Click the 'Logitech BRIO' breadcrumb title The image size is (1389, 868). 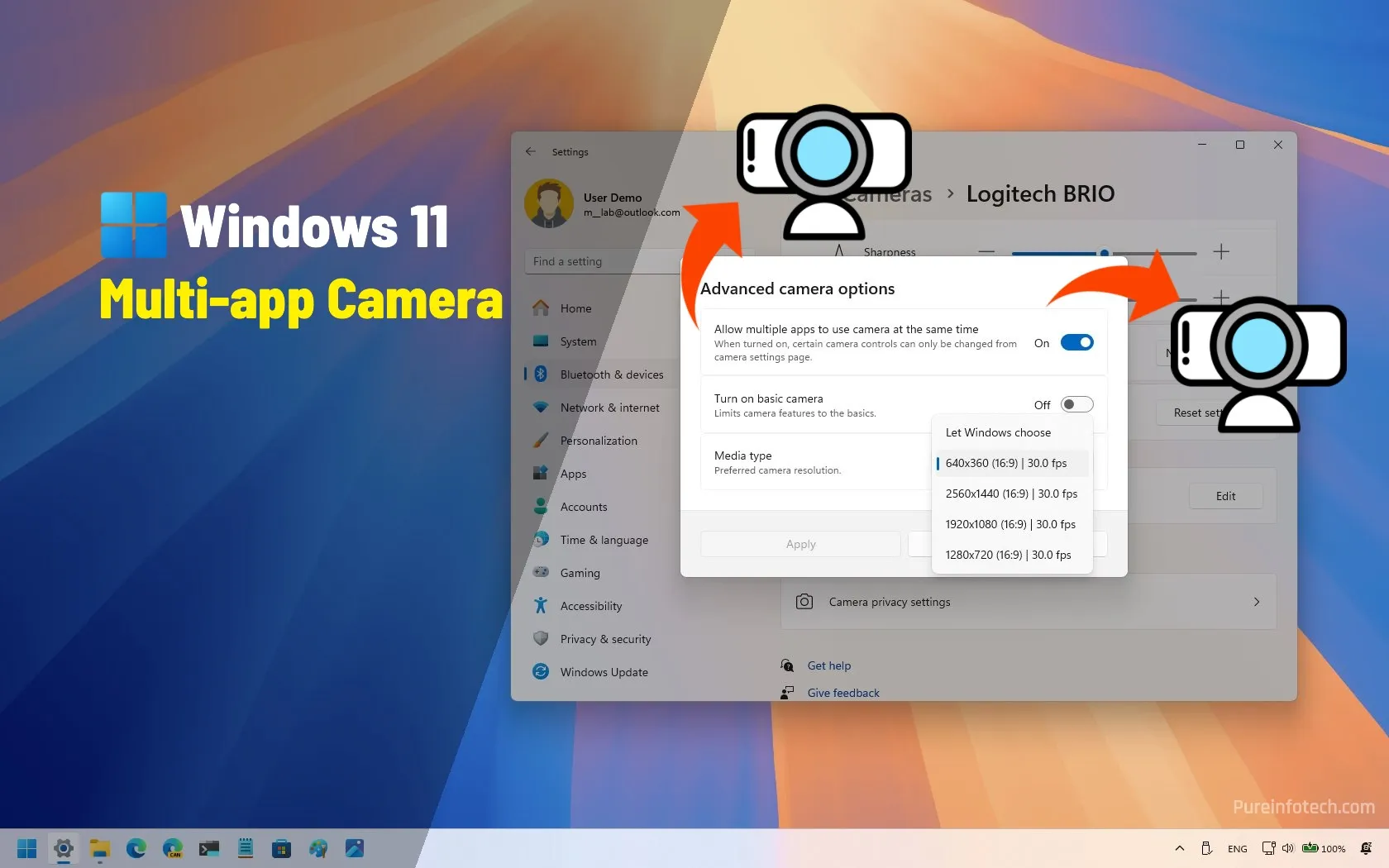coord(1040,193)
